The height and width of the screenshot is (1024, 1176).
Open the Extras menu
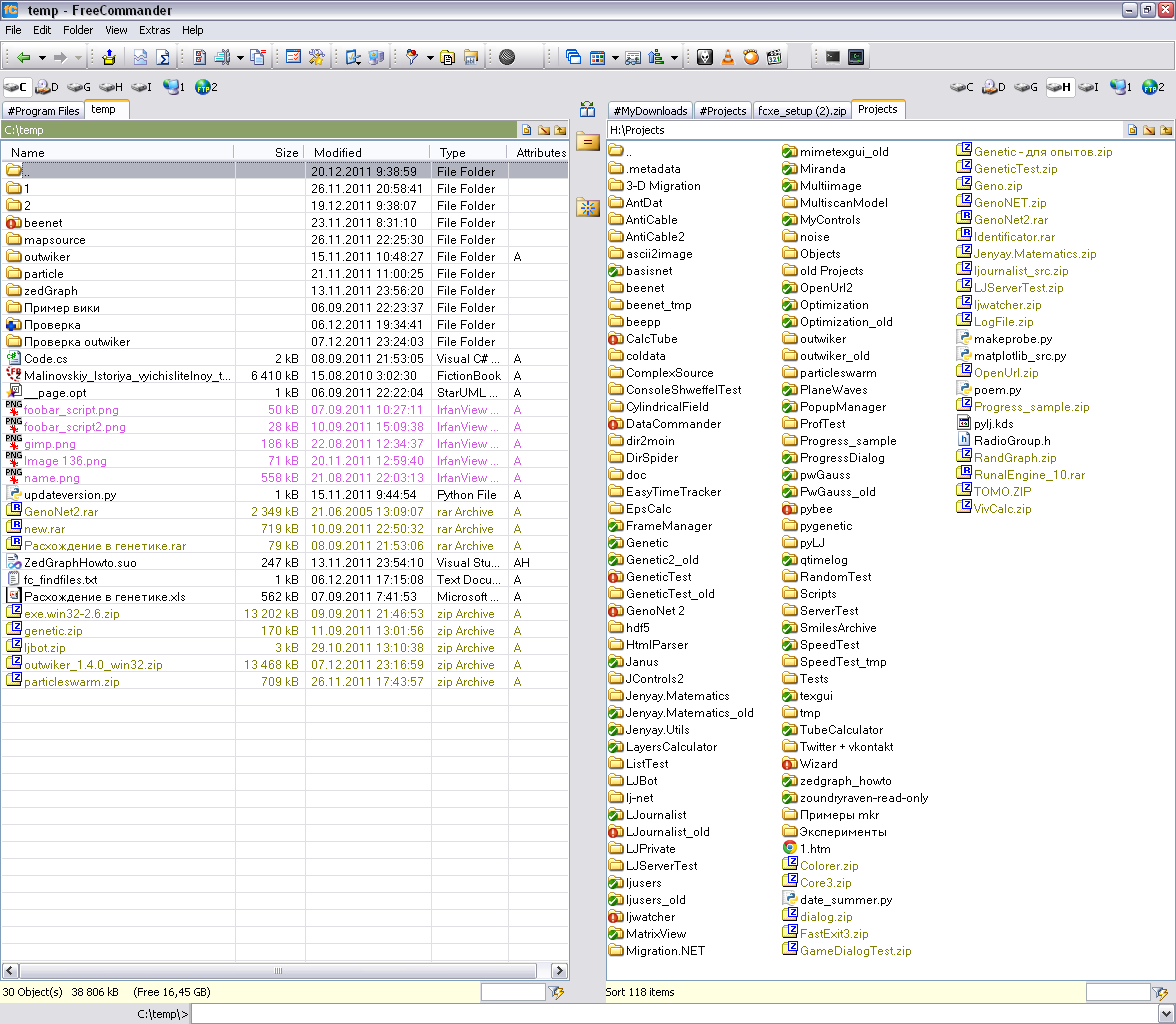[x=155, y=30]
